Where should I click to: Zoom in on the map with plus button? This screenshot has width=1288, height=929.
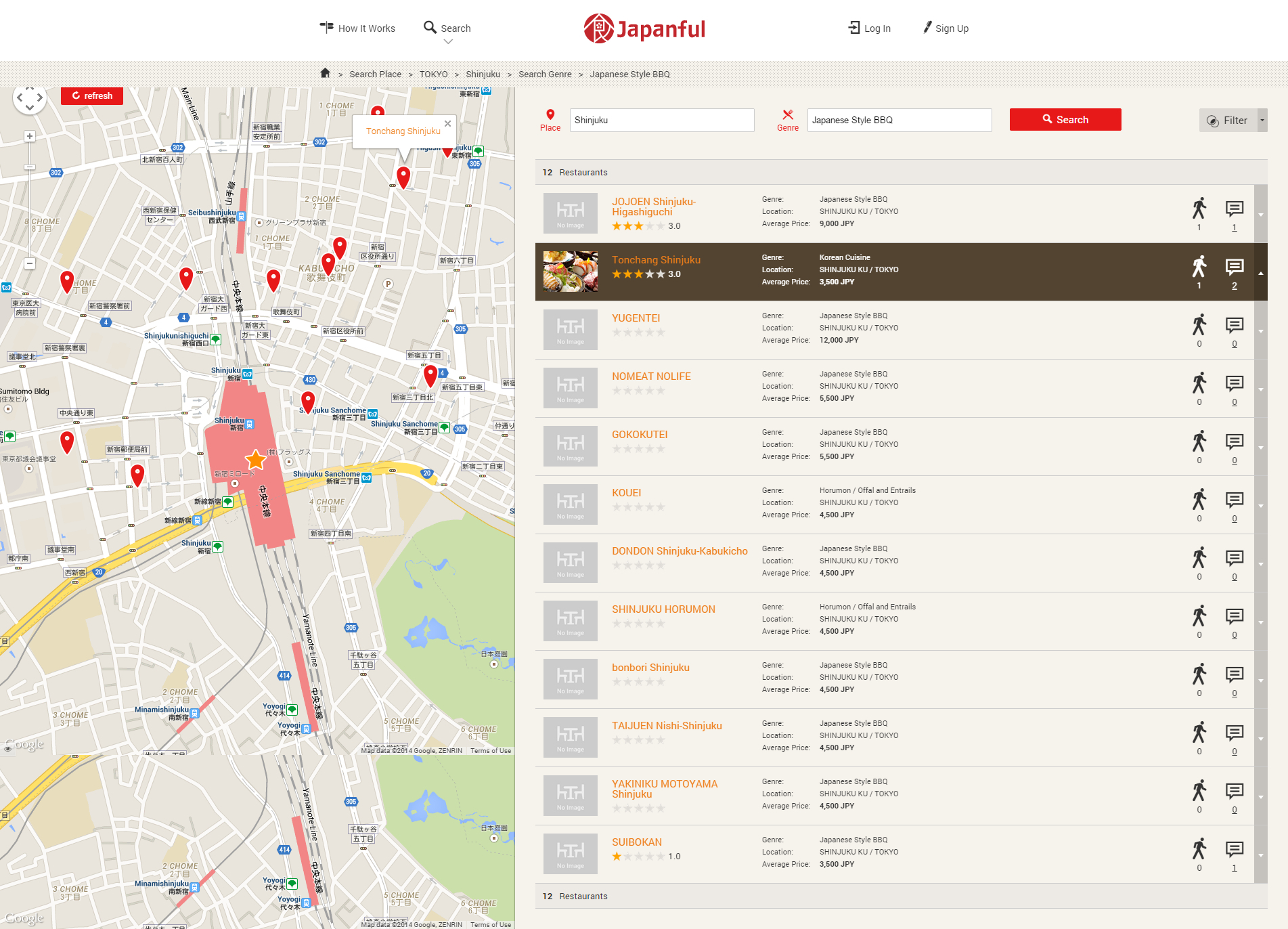[30, 136]
